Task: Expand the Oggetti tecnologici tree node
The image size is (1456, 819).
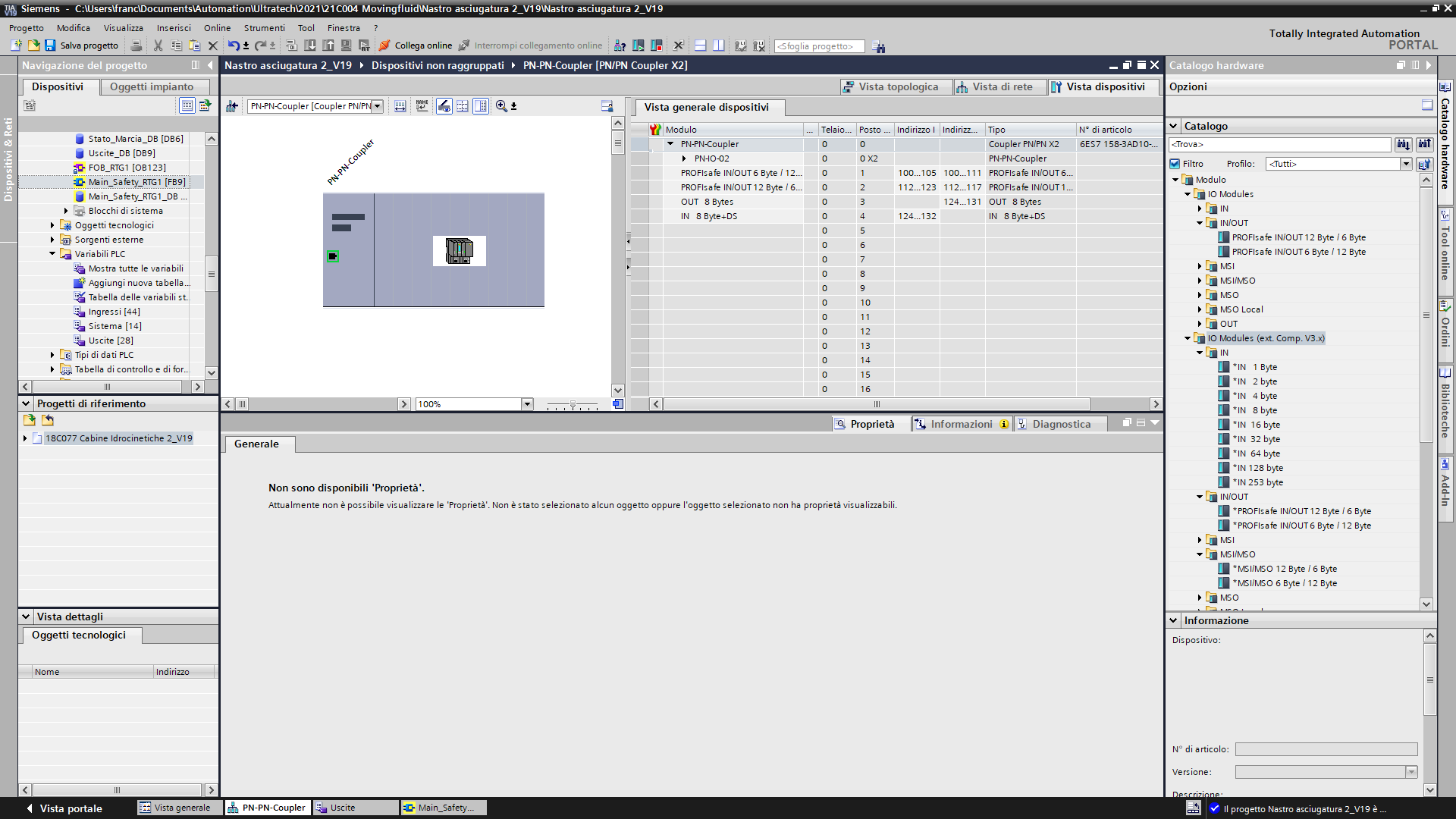Action: click(52, 225)
